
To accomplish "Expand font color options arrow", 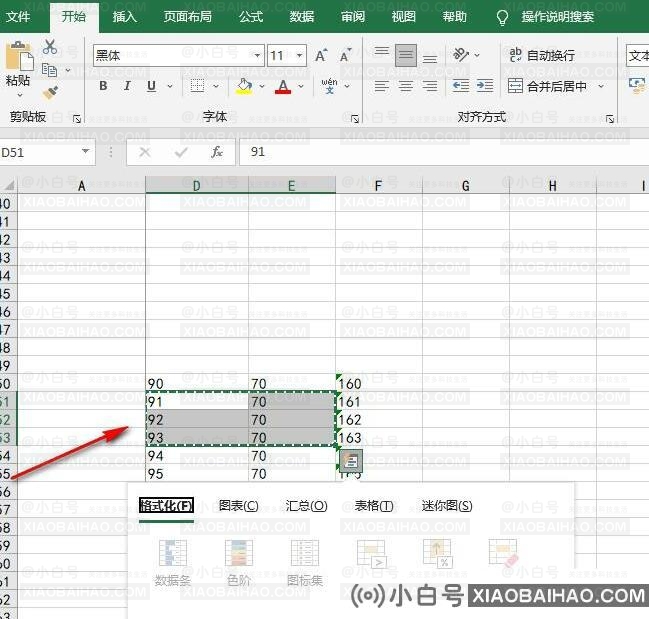I will (x=301, y=86).
